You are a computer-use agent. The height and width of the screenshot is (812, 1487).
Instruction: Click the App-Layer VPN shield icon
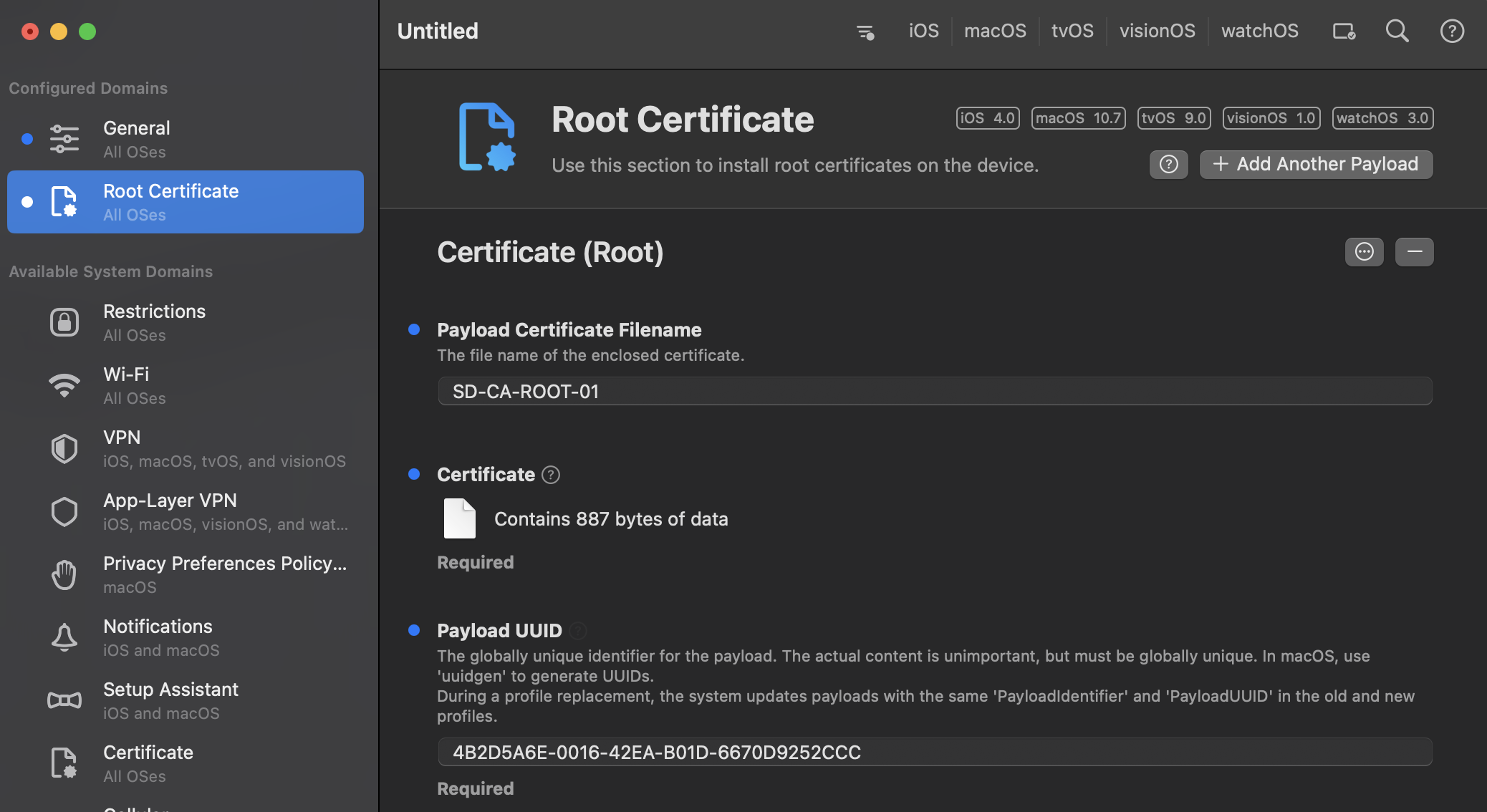pos(64,511)
